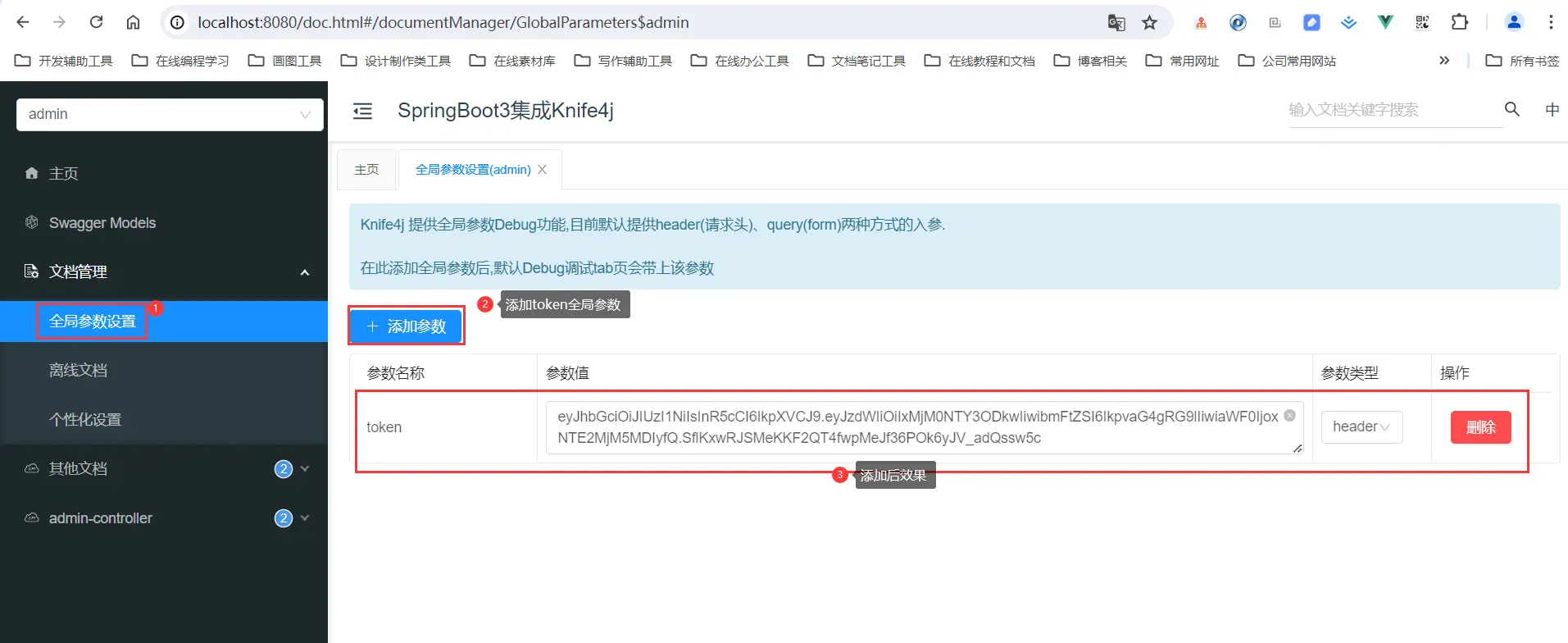Open the header parameter type dropdown
The width and height of the screenshot is (1568, 643).
[1361, 426]
